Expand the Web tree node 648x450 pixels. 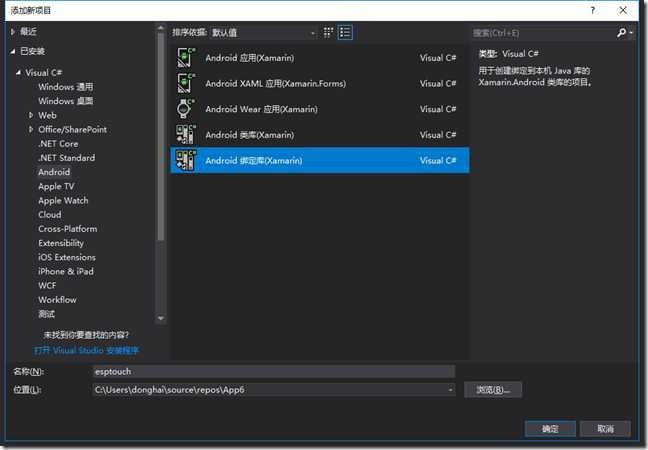coord(31,115)
